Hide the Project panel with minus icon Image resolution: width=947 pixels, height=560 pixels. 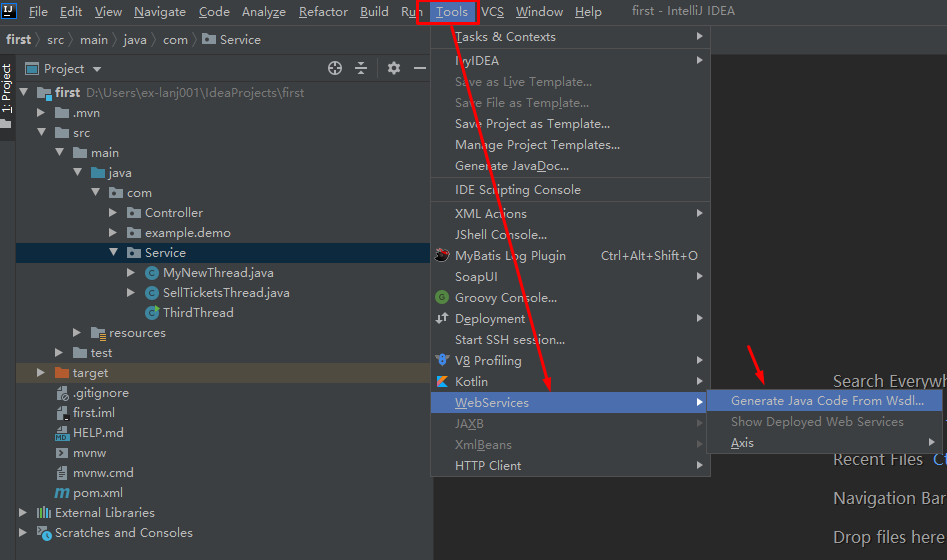(x=420, y=68)
